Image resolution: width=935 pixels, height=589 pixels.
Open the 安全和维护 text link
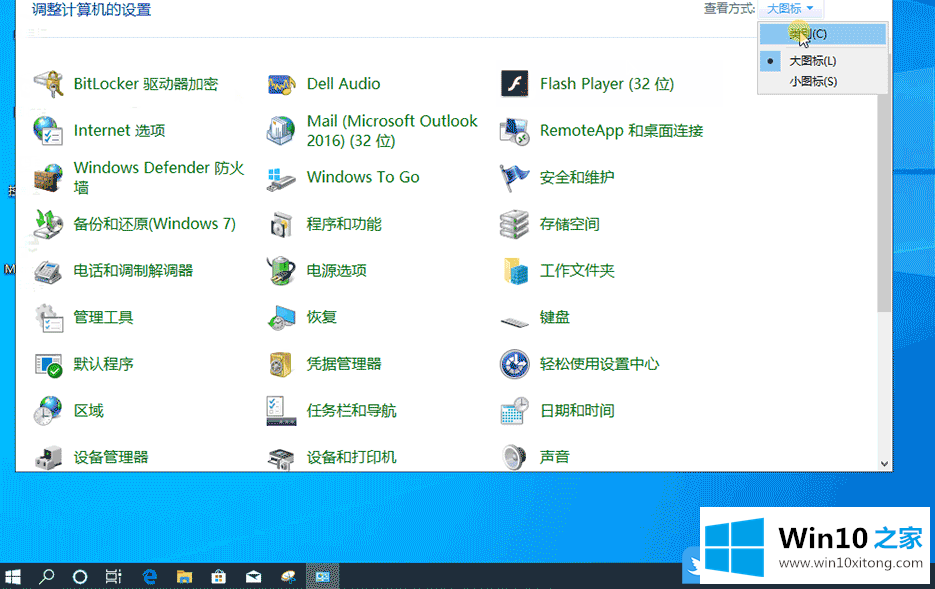click(x=577, y=177)
